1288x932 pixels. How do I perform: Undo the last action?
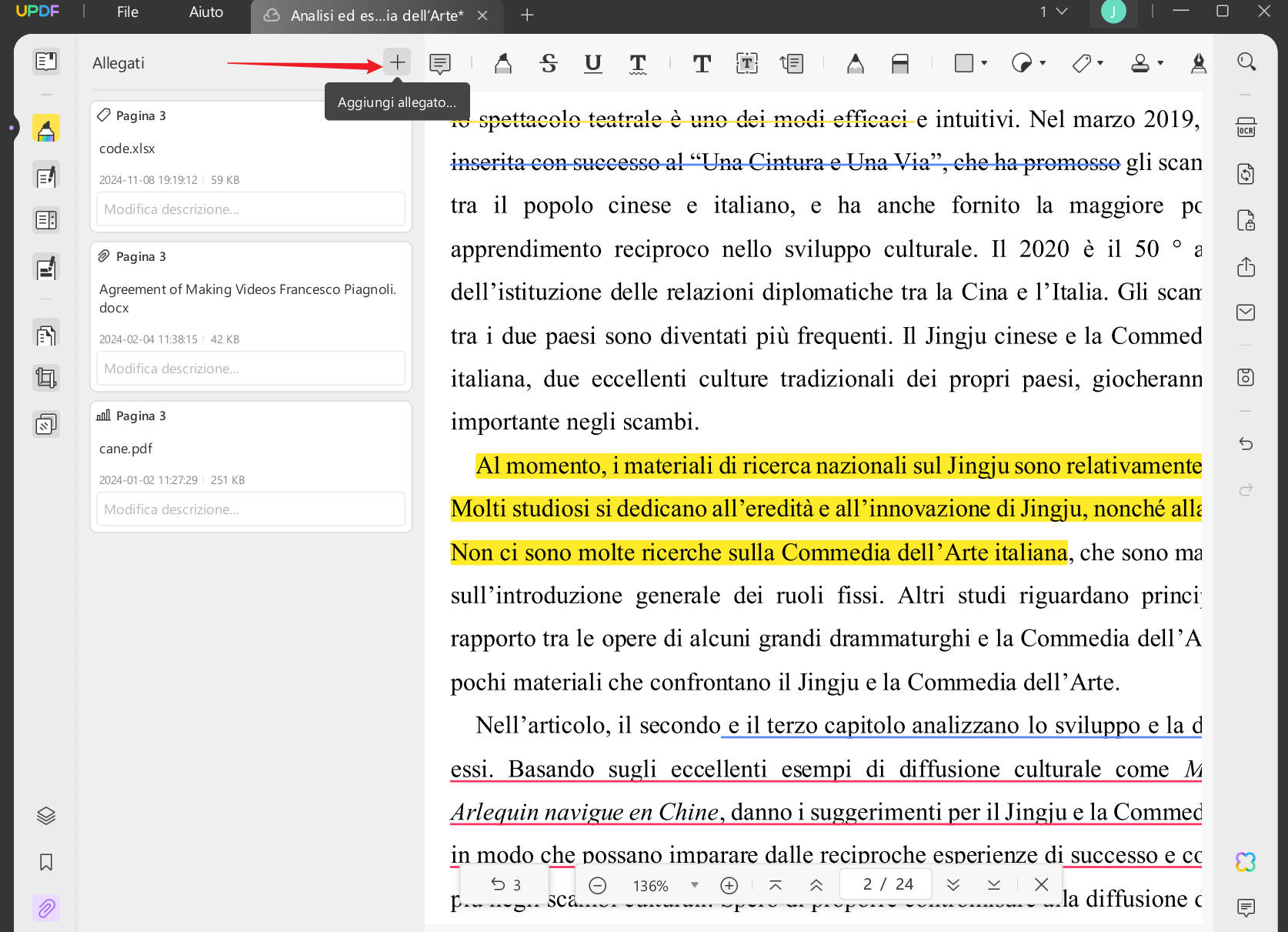(1246, 444)
